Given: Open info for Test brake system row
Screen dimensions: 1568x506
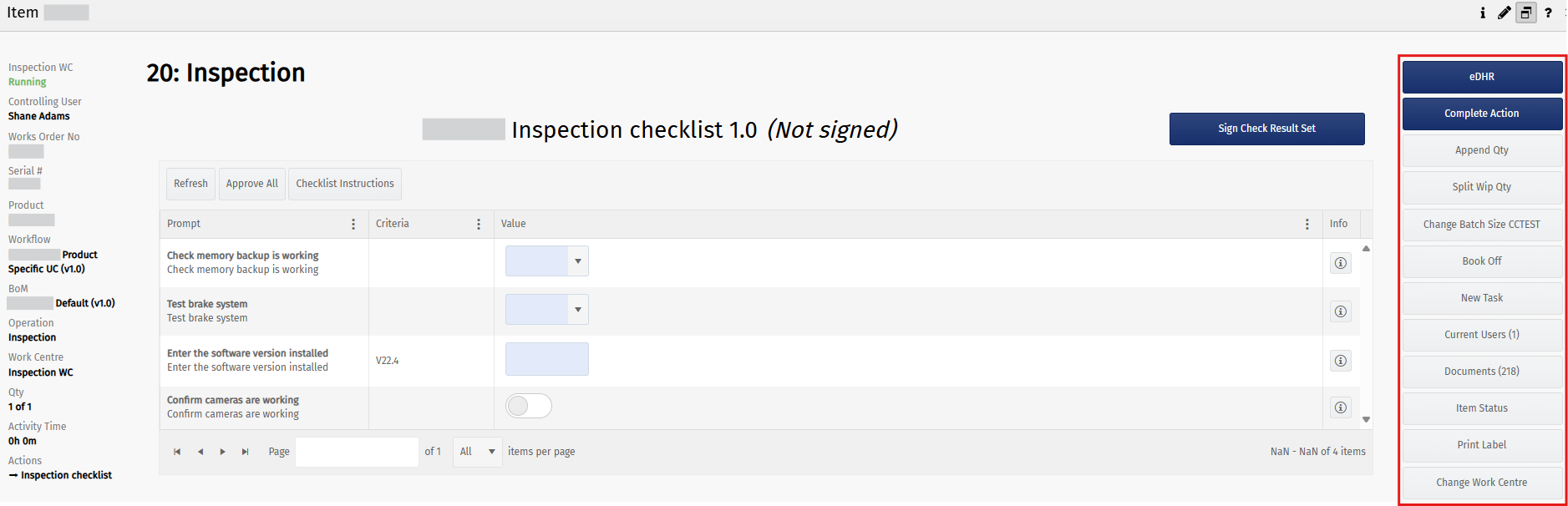Looking at the screenshot, I should tap(1340, 311).
